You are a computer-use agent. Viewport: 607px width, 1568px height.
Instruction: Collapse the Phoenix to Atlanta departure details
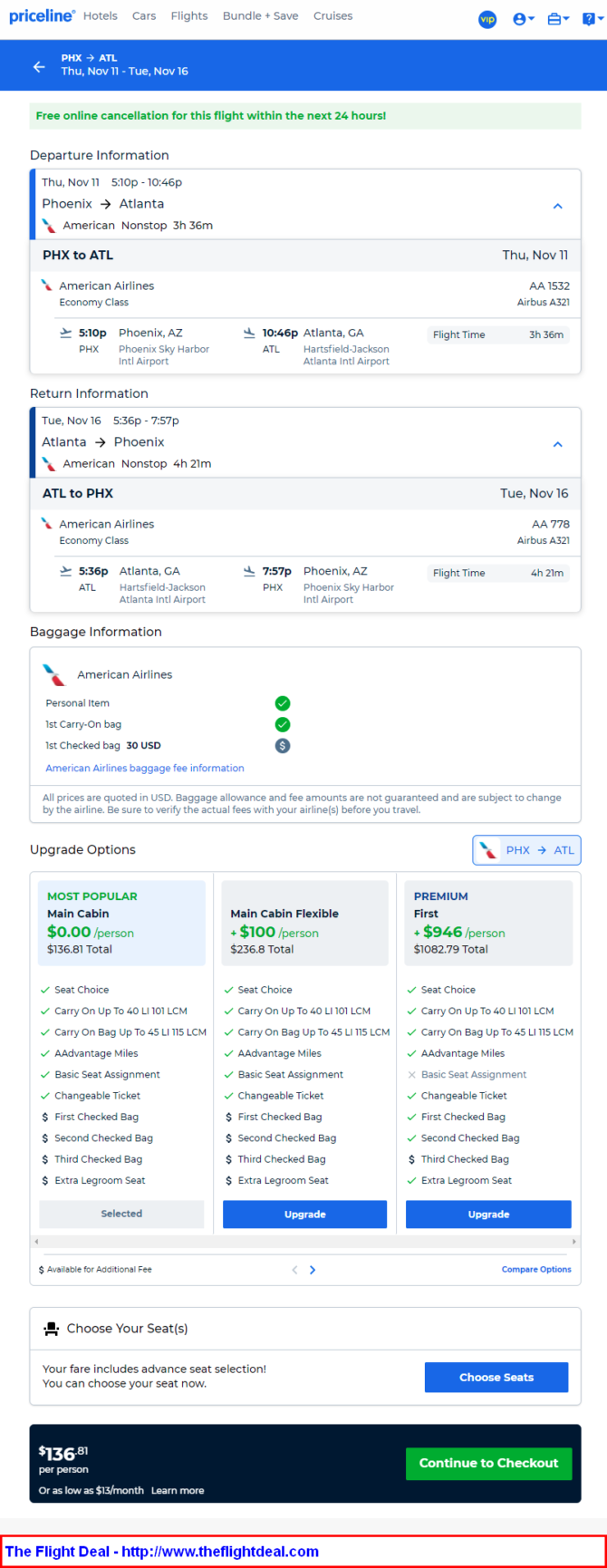click(x=558, y=206)
